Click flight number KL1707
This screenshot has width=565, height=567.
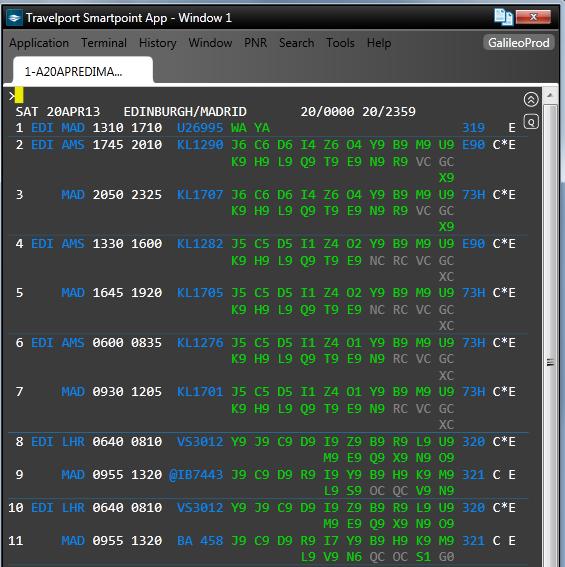(200, 195)
